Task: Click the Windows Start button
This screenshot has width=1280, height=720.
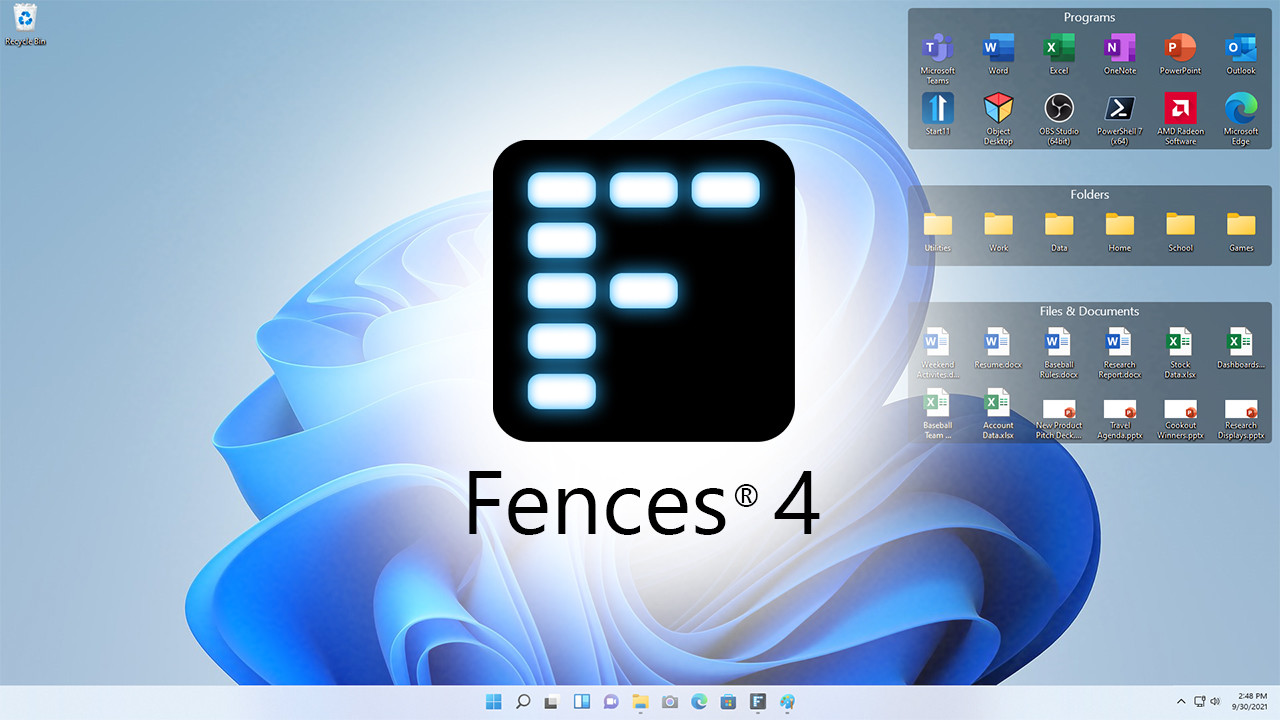Action: point(493,702)
